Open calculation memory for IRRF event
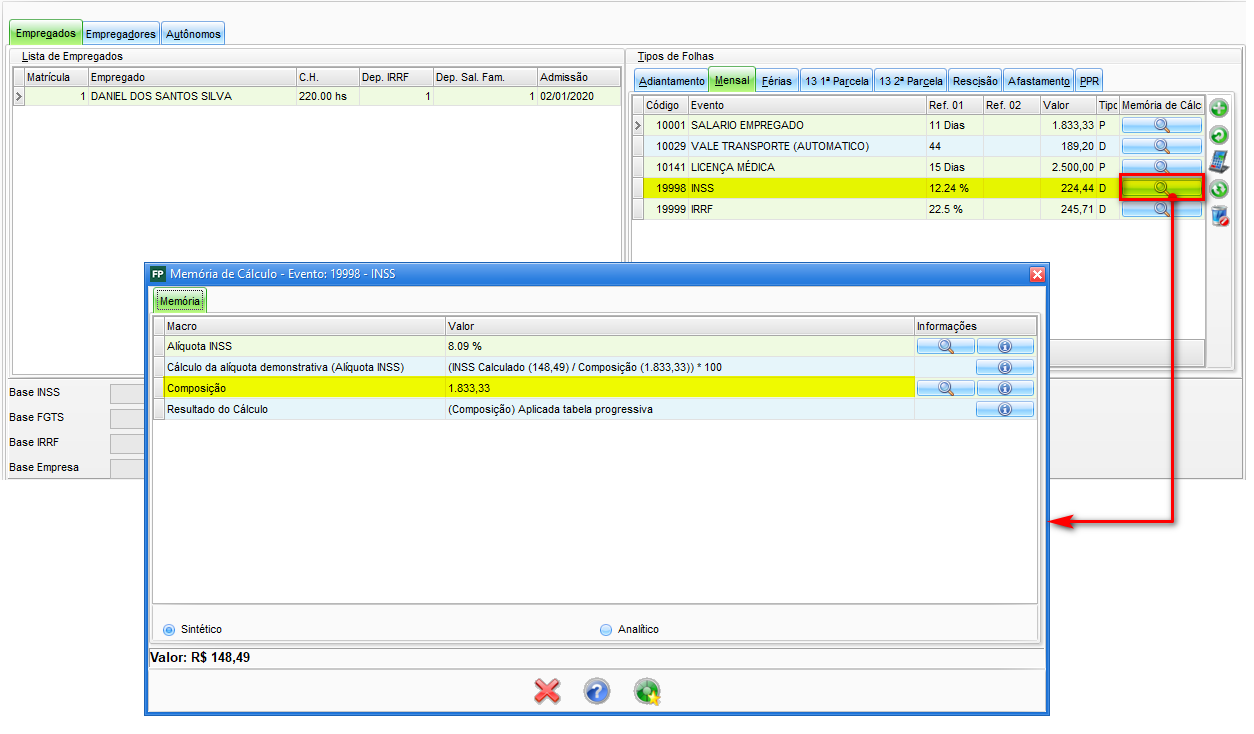Image resolution: width=1254 pixels, height=734 pixels. (1161, 209)
